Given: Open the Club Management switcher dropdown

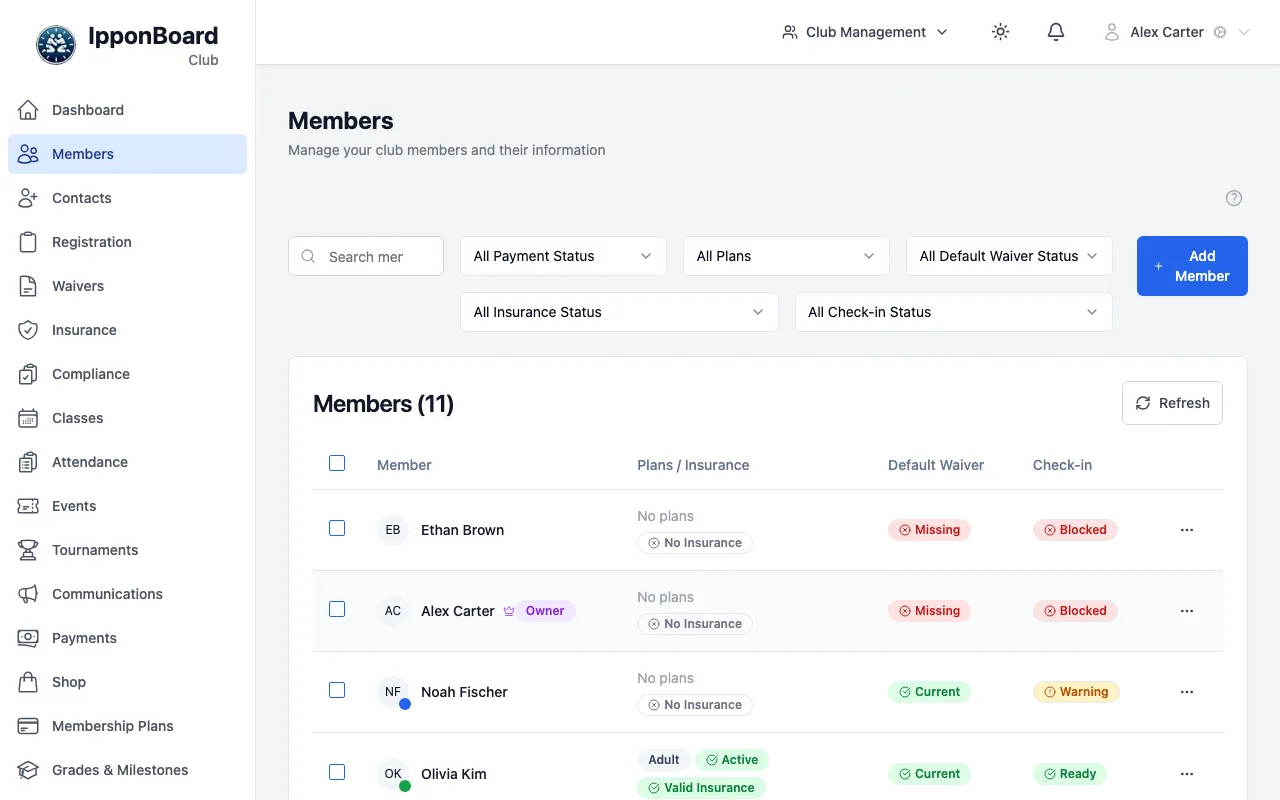Looking at the screenshot, I should (865, 32).
